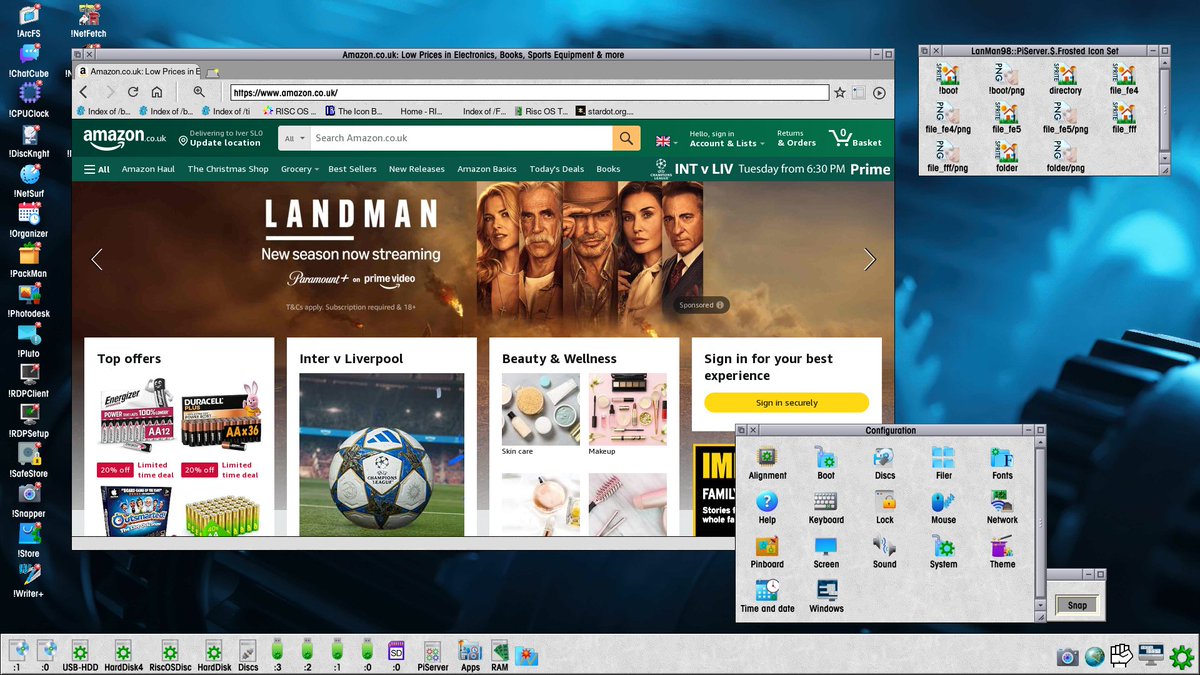This screenshot has width=1200, height=675.
Task: Click the Sign in securely button
Action: [786, 402]
